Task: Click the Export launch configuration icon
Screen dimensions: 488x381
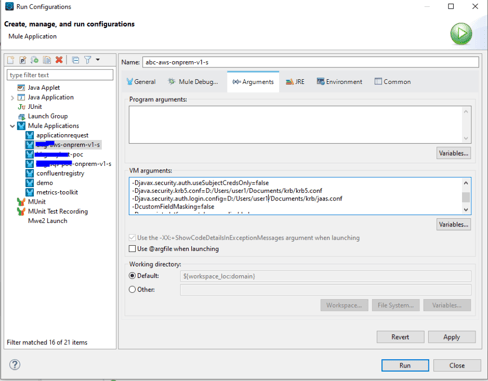Action: click(x=35, y=60)
